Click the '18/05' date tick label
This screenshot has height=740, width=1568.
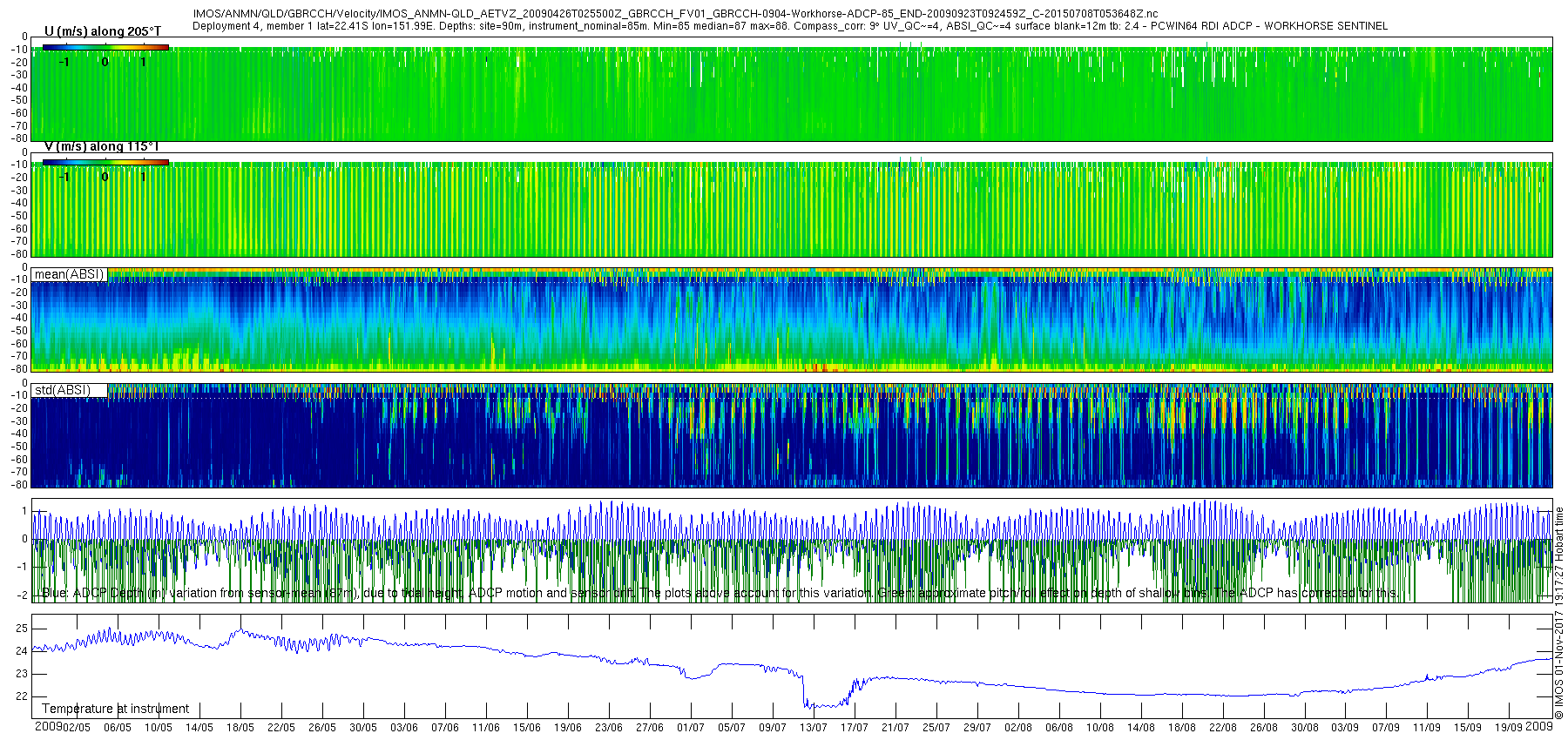pyautogui.click(x=240, y=728)
